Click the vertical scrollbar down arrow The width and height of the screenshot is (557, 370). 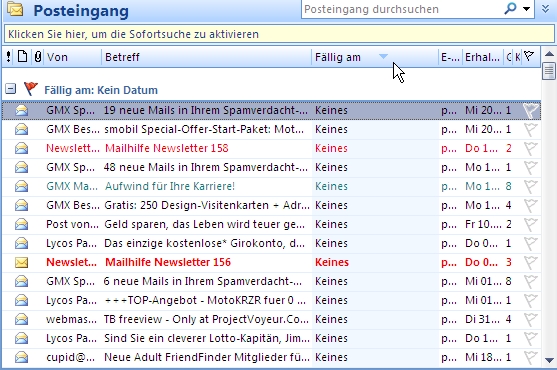(549, 360)
